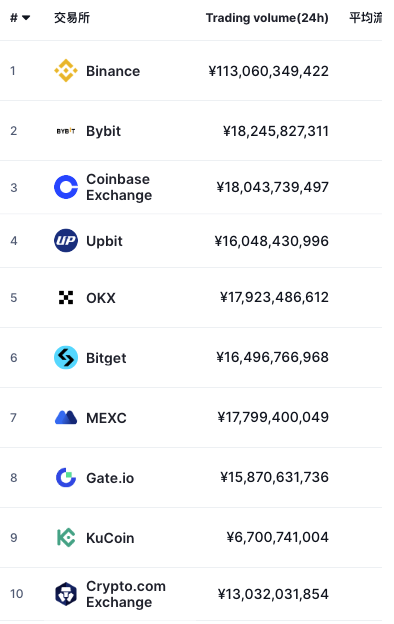The width and height of the screenshot is (394, 624).
Task: Open the Binance exchange link
Action: pyautogui.click(x=113, y=71)
